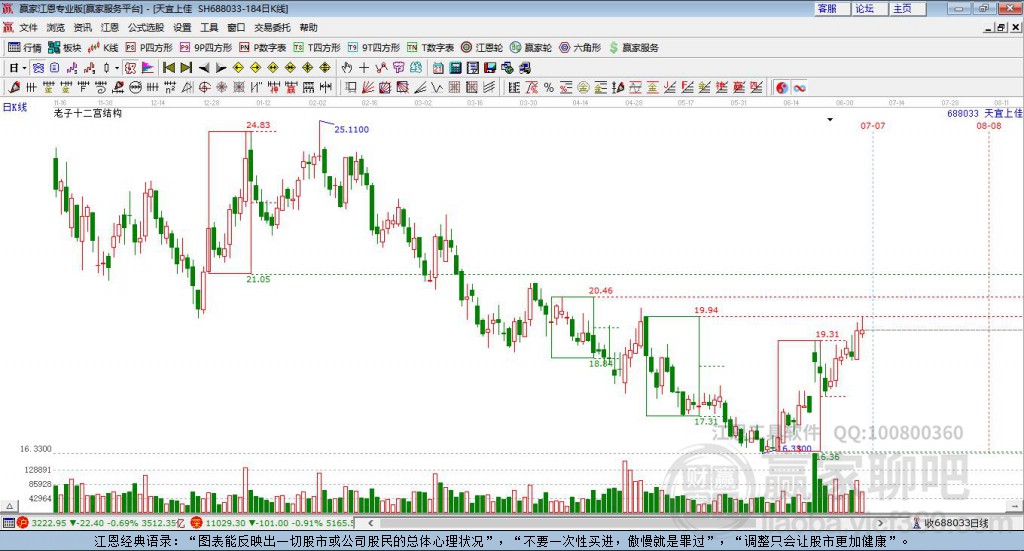Open the 9T四方形 tool
Screen dimensions: 1024x551
[x=374, y=48]
